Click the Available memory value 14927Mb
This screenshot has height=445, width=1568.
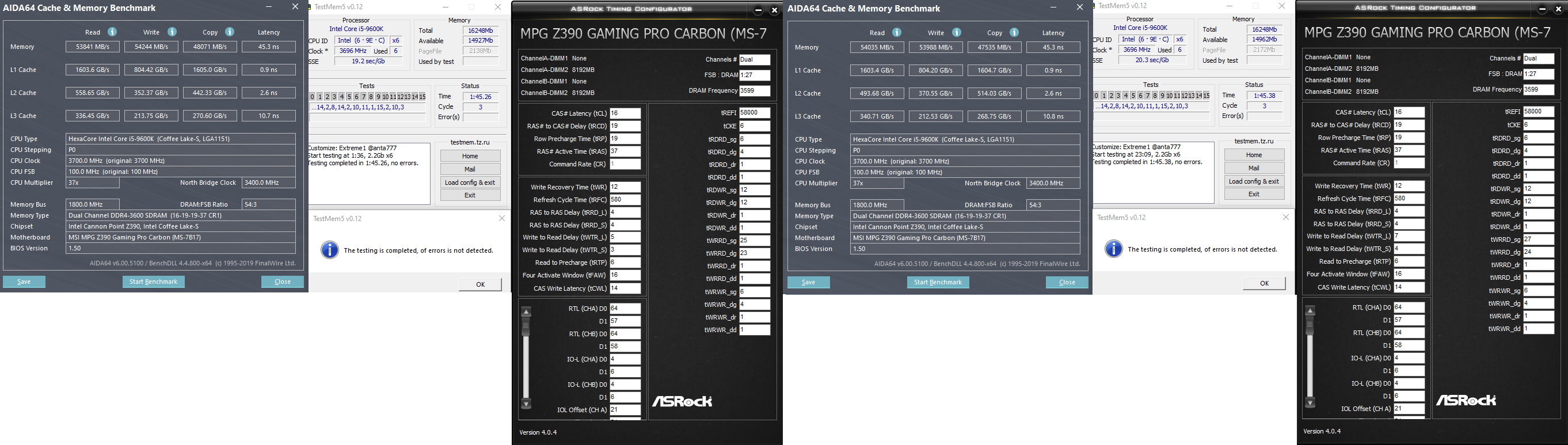480,41
